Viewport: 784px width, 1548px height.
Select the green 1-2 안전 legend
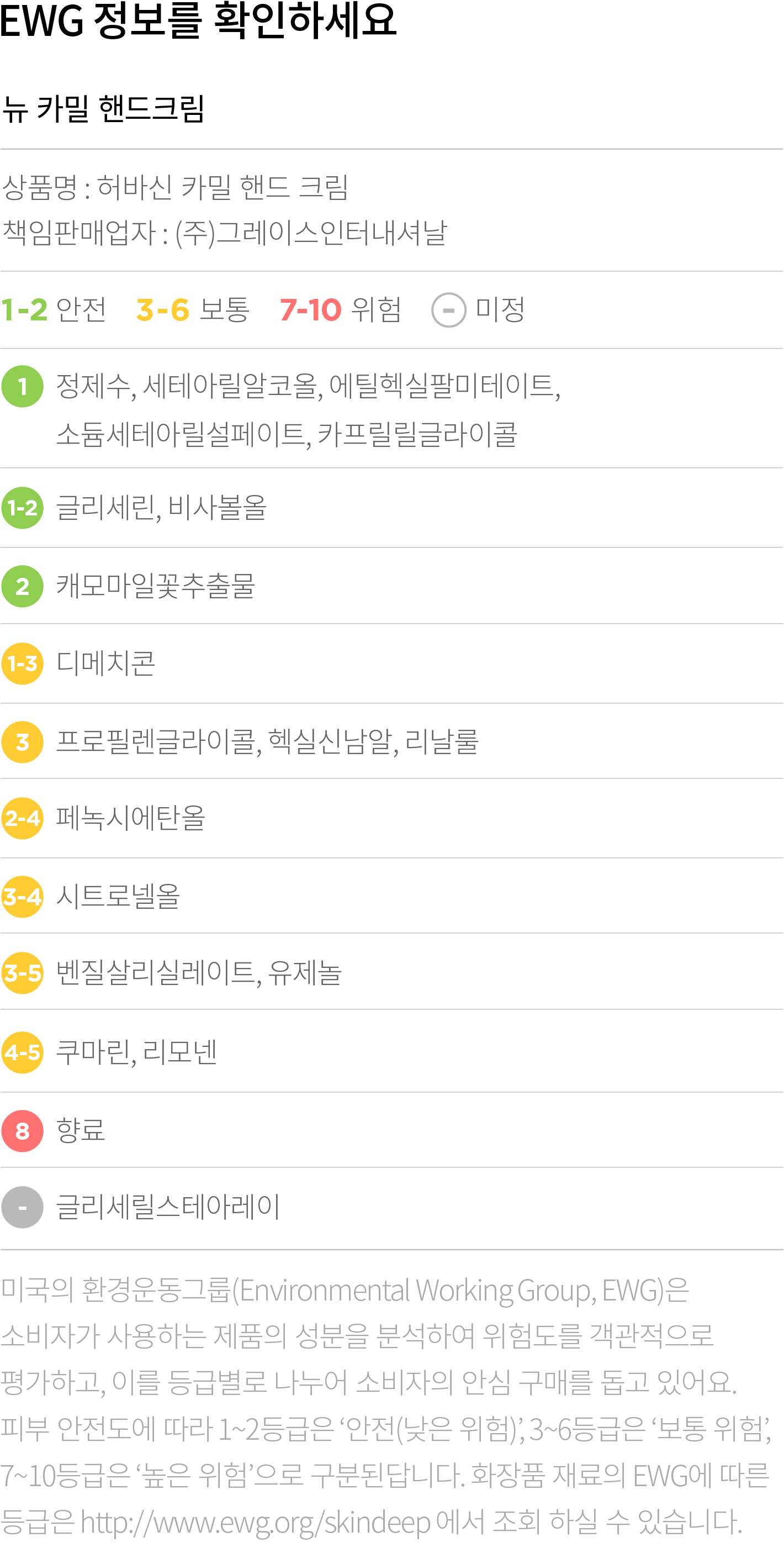(x=54, y=310)
